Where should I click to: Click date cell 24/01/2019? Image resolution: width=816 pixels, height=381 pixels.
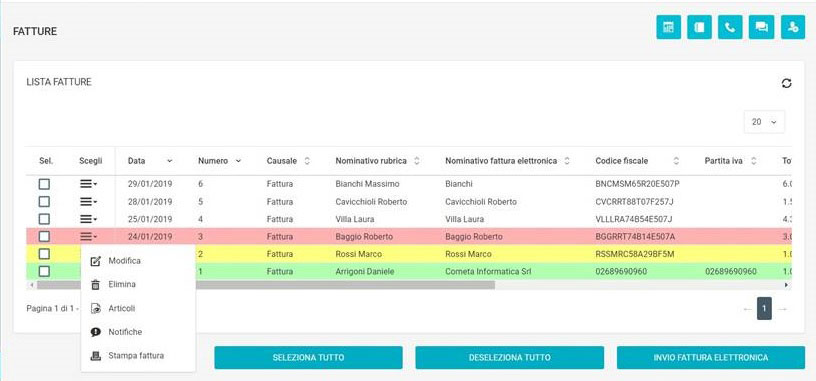[150, 237]
